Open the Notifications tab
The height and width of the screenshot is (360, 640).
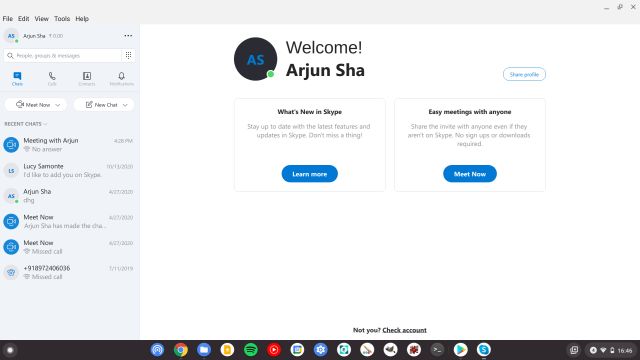[x=121, y=79]
